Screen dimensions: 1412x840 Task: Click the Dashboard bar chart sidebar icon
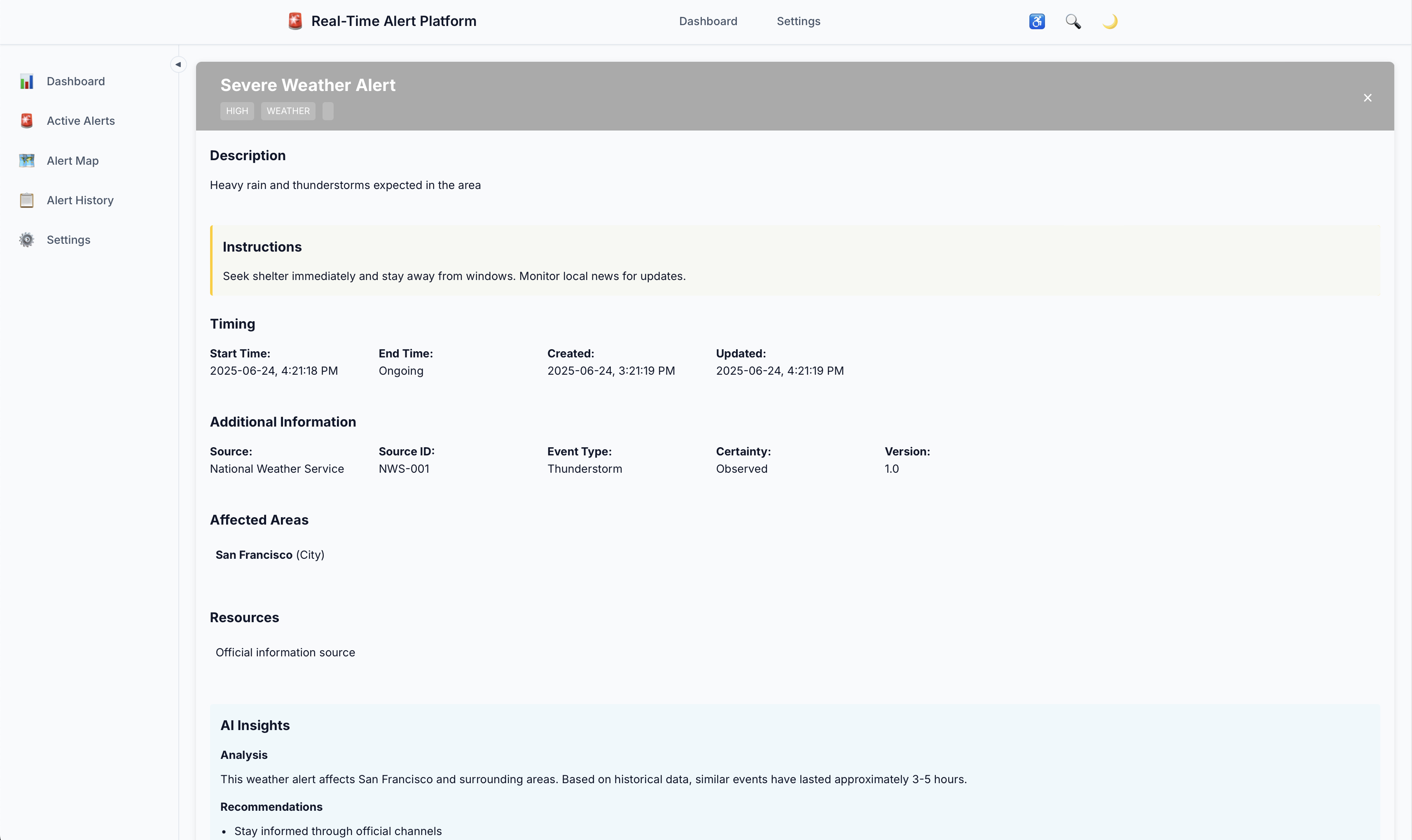coord(27,82)
